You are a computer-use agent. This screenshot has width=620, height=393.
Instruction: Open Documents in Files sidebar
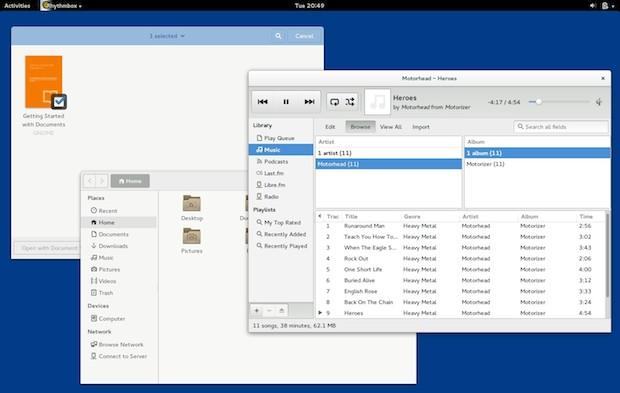(119, 234)
